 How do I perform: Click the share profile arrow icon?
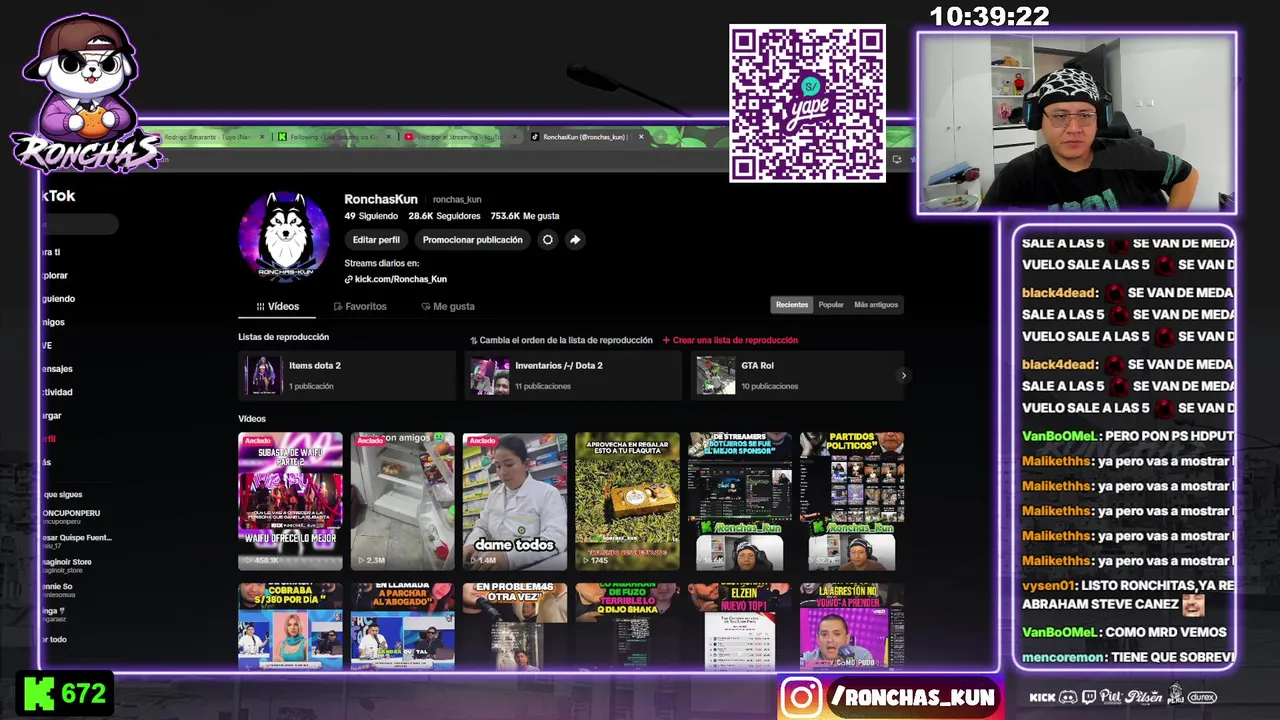tap(575, 240)
